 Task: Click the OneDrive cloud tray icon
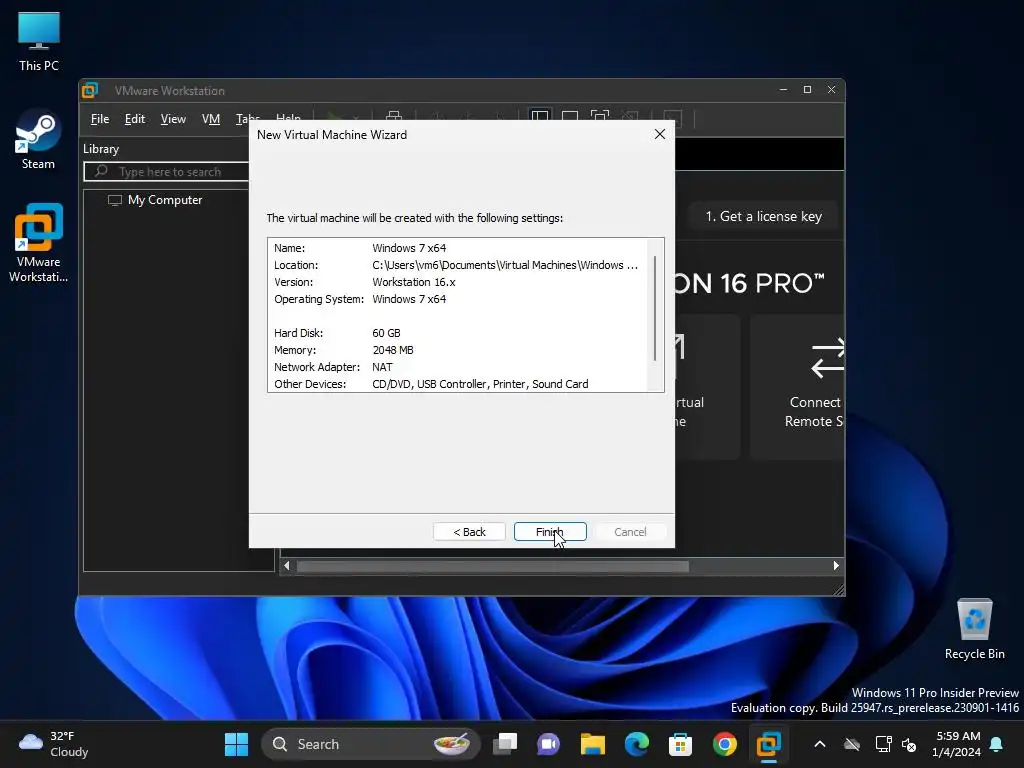852,744
